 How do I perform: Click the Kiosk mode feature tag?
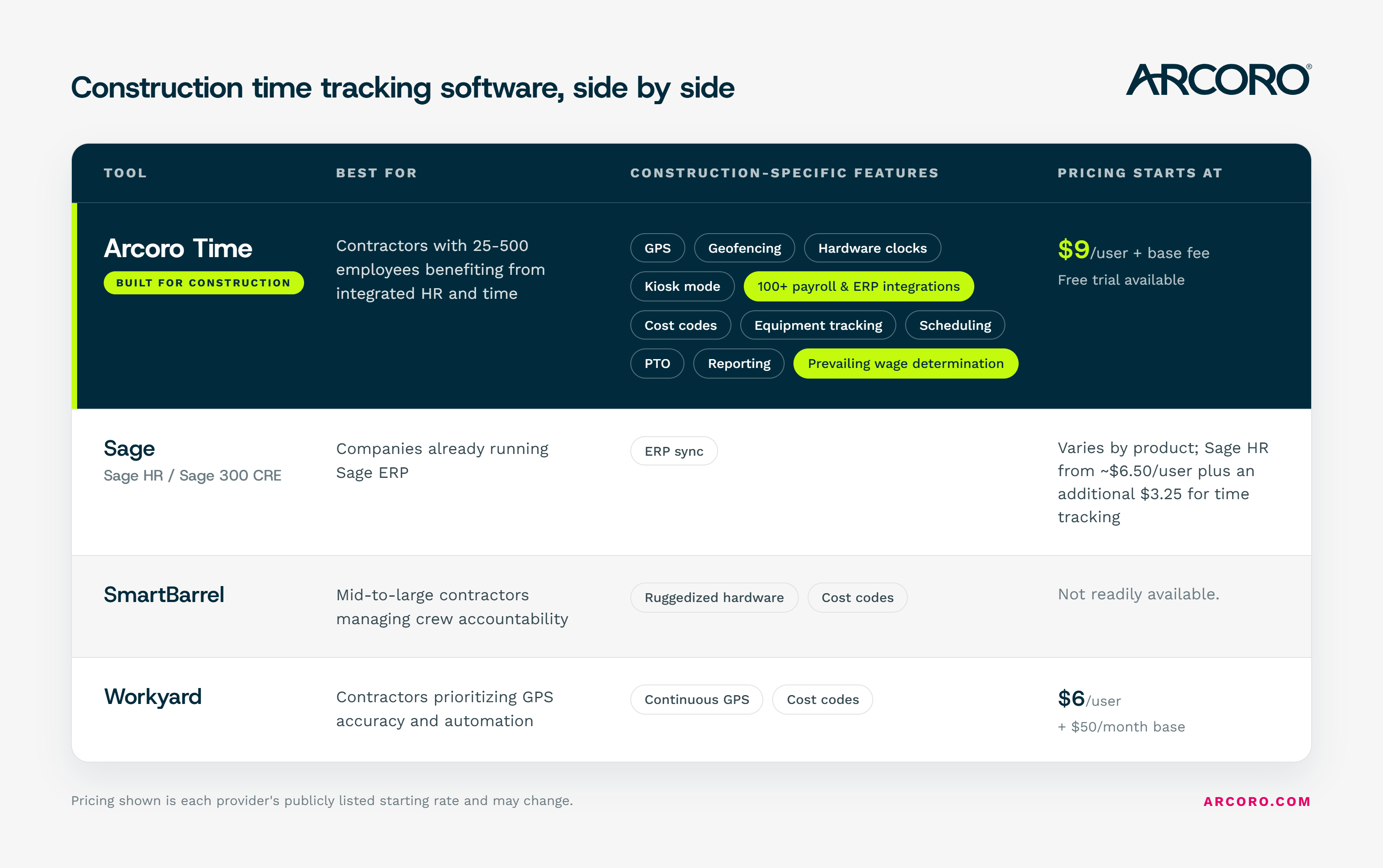682,286
